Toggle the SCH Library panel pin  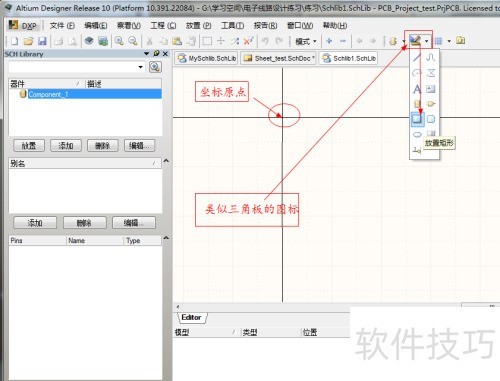[x=156, y=53]
